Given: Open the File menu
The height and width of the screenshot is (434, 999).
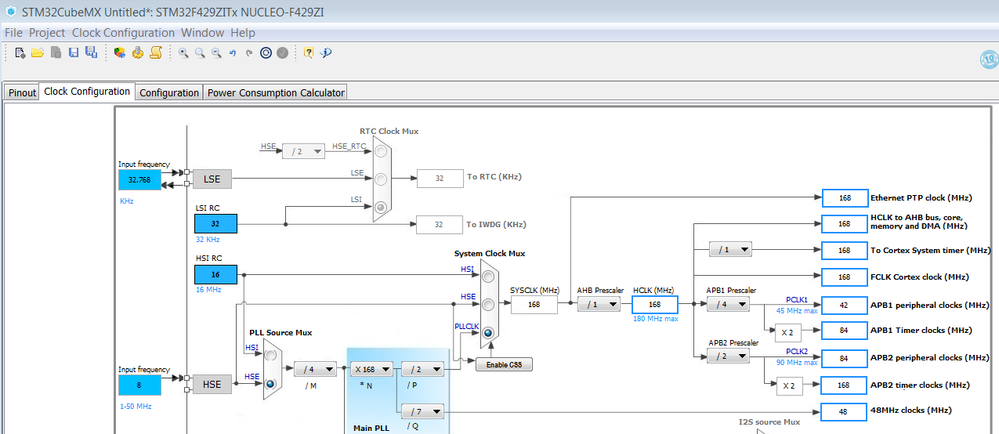Looking at the screenshot, I should pos(13,33).
